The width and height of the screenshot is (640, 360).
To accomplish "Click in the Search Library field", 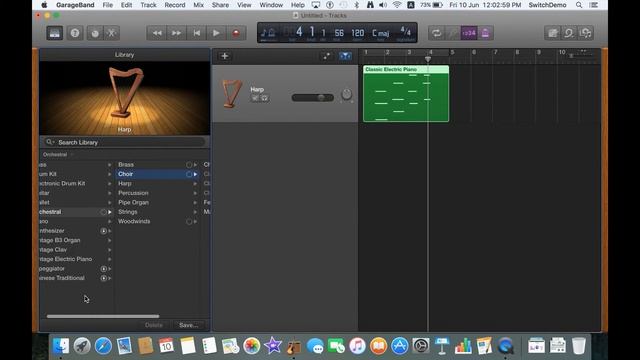I will pyautogui.click(x=124, y=142).
